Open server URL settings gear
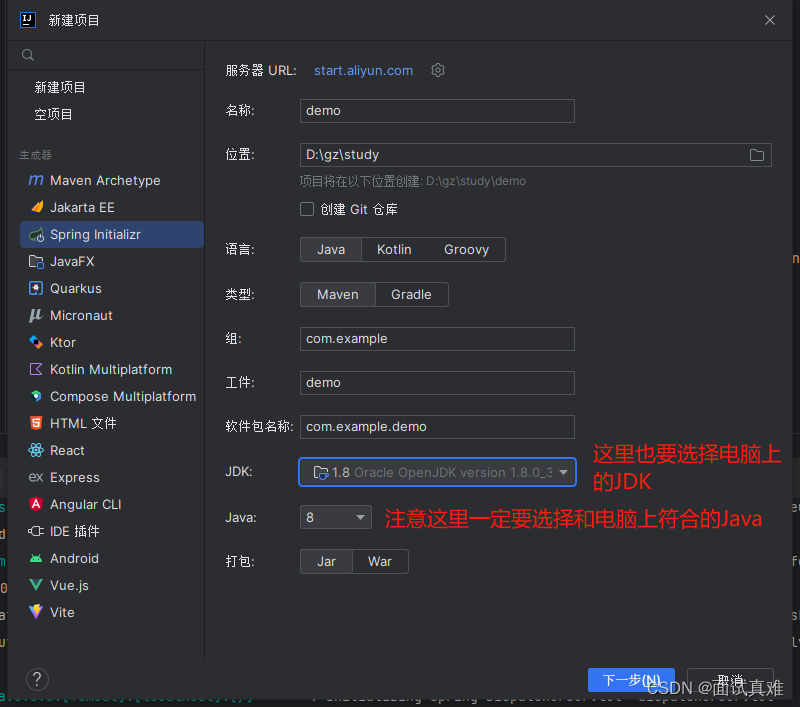The width and height of the screenshot is (800, 707). 438,70
